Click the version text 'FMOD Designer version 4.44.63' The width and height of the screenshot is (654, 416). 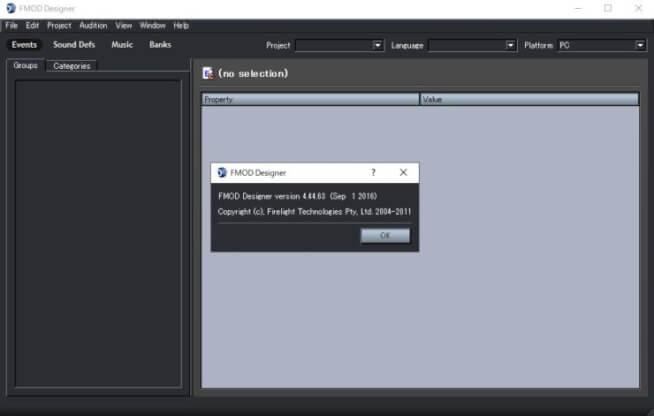pyautogui.click(x=272, y=196)
